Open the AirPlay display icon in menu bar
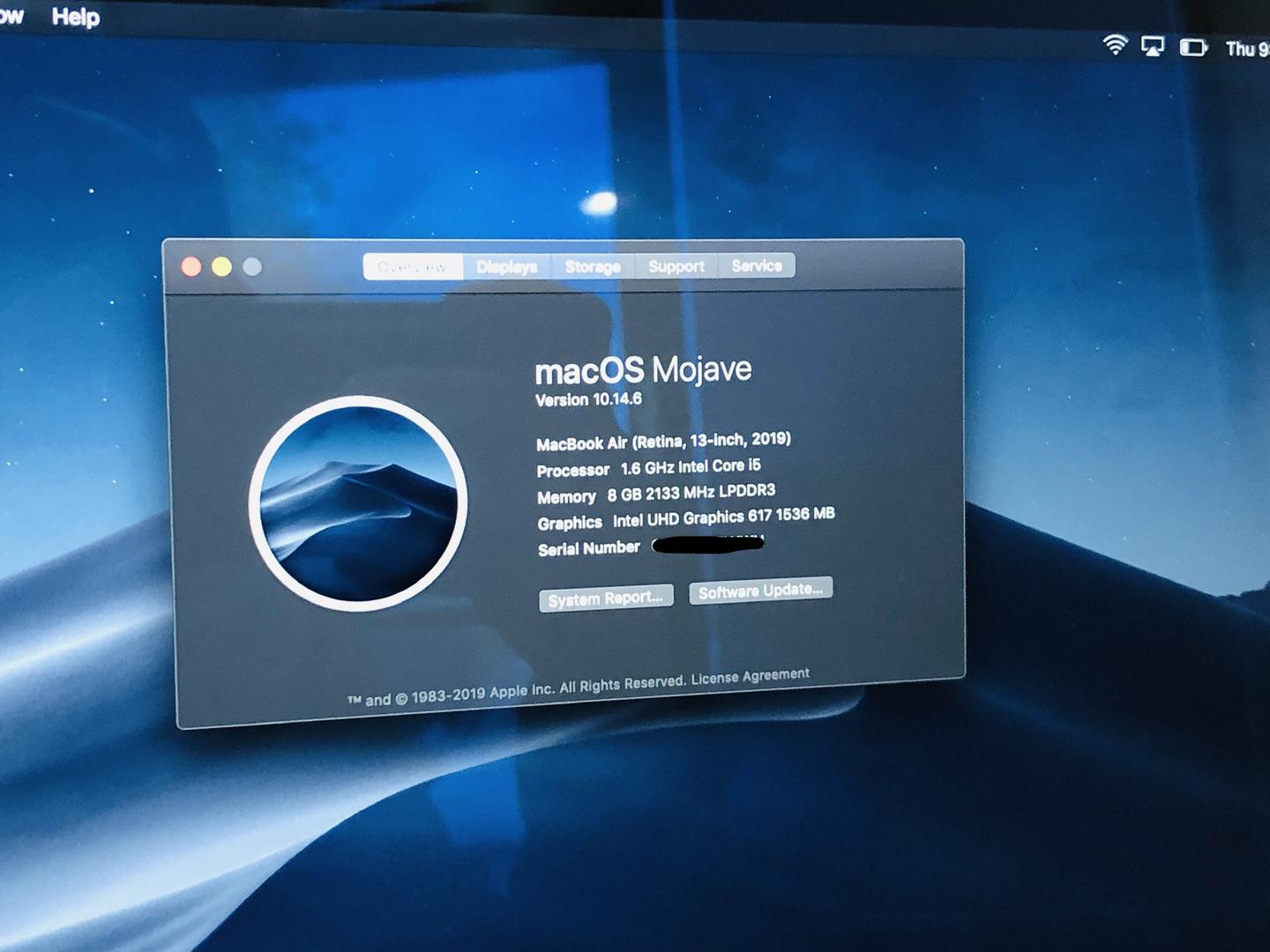The height and width of the screenshot is (952, 1270). [1153, 46]
